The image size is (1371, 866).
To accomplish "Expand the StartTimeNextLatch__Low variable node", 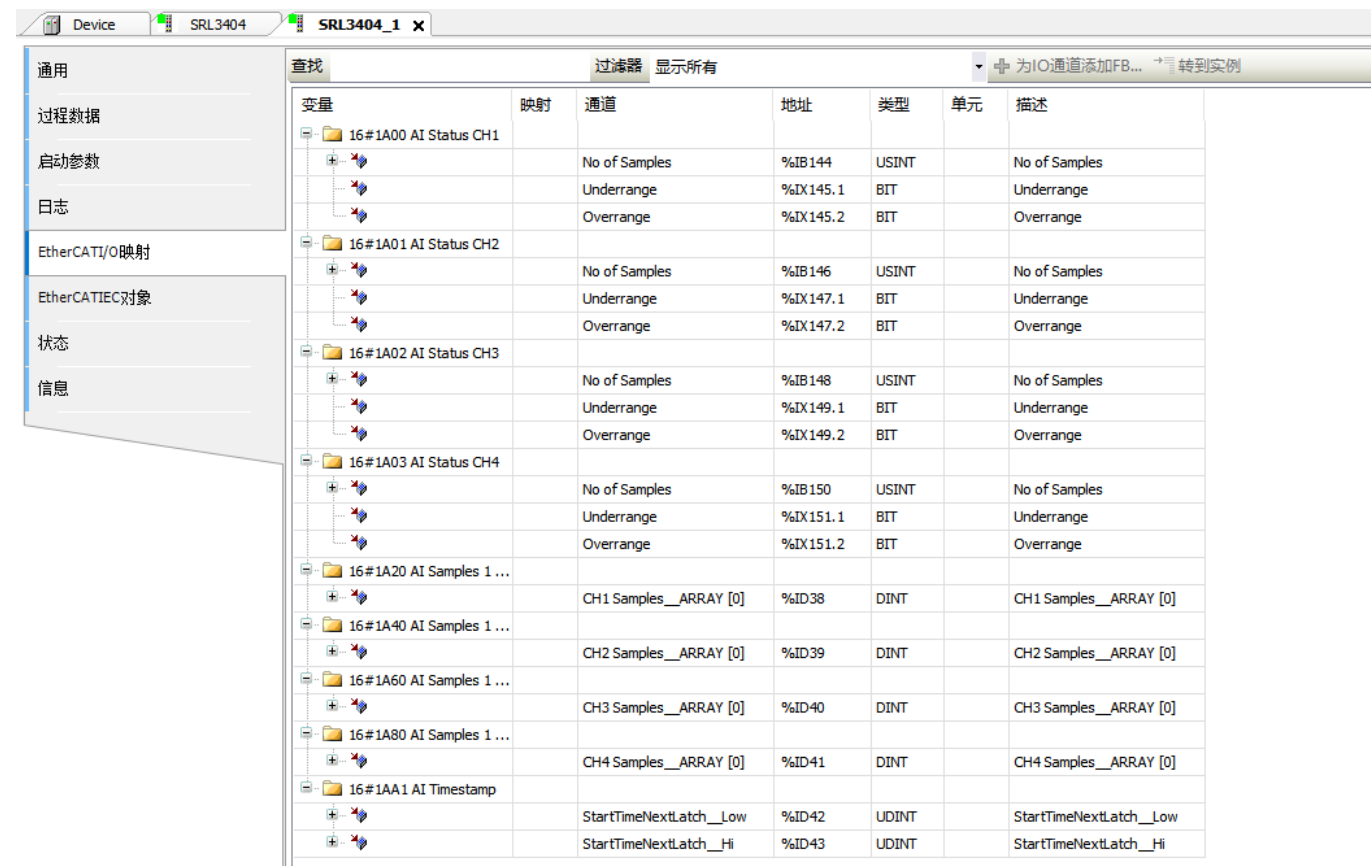I will click(332, 816).
